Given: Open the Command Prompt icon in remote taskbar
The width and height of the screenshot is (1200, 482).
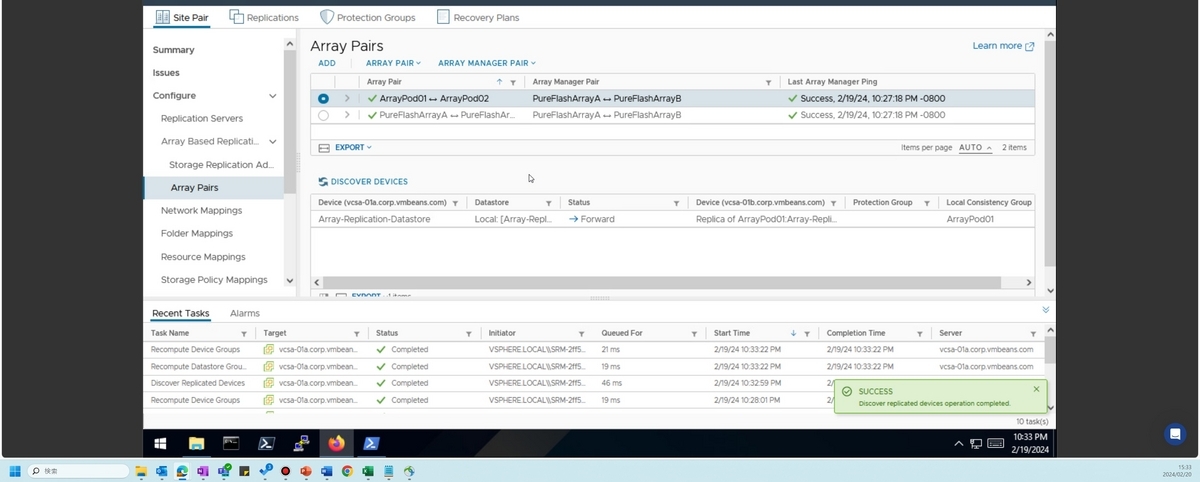Looking at the screenshot, I should (231, 443).
